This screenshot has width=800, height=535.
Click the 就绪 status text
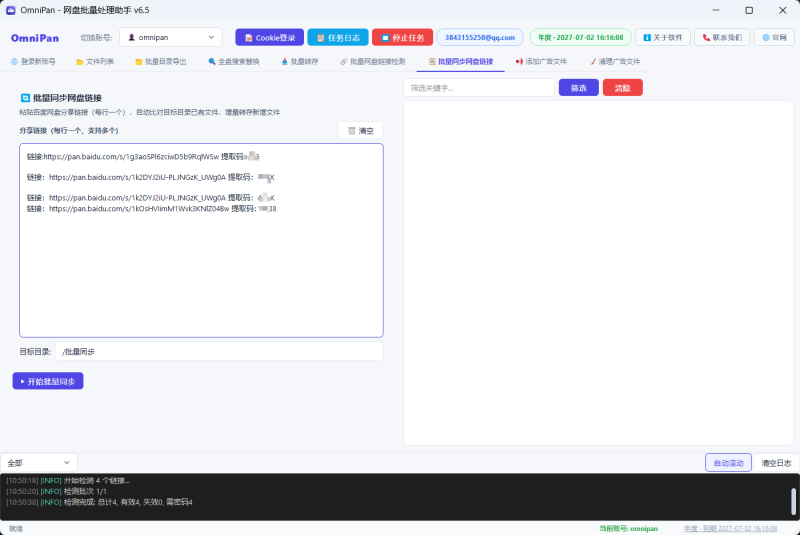pos(16,528)
